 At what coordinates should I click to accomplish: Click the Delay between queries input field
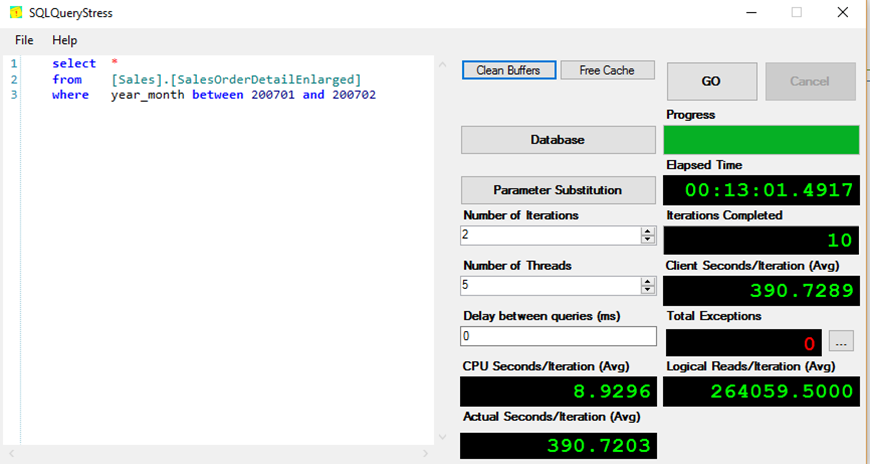[557, 337]
